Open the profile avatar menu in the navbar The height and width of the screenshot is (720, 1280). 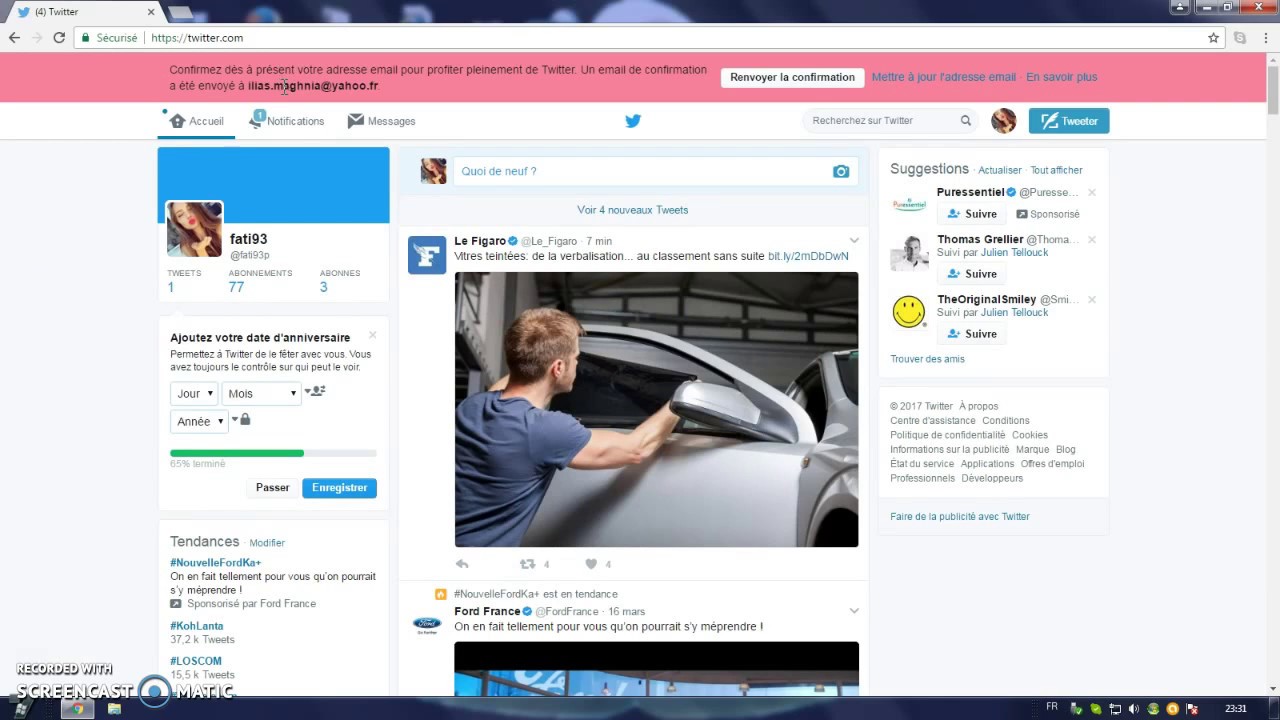click(1003, 121)
